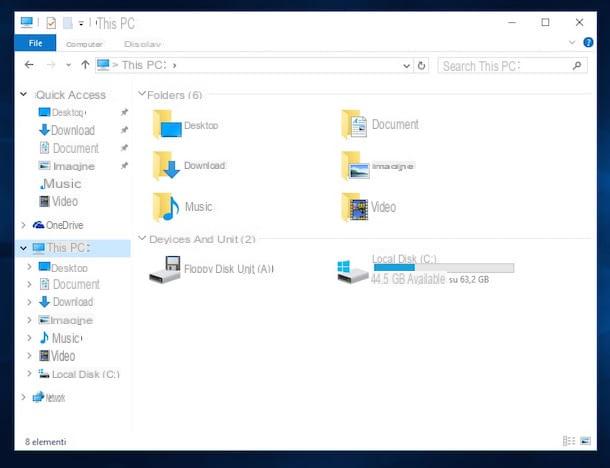610x468 pixels.
Task: Click the Search This PC field
Action: (x=512, y=66)
